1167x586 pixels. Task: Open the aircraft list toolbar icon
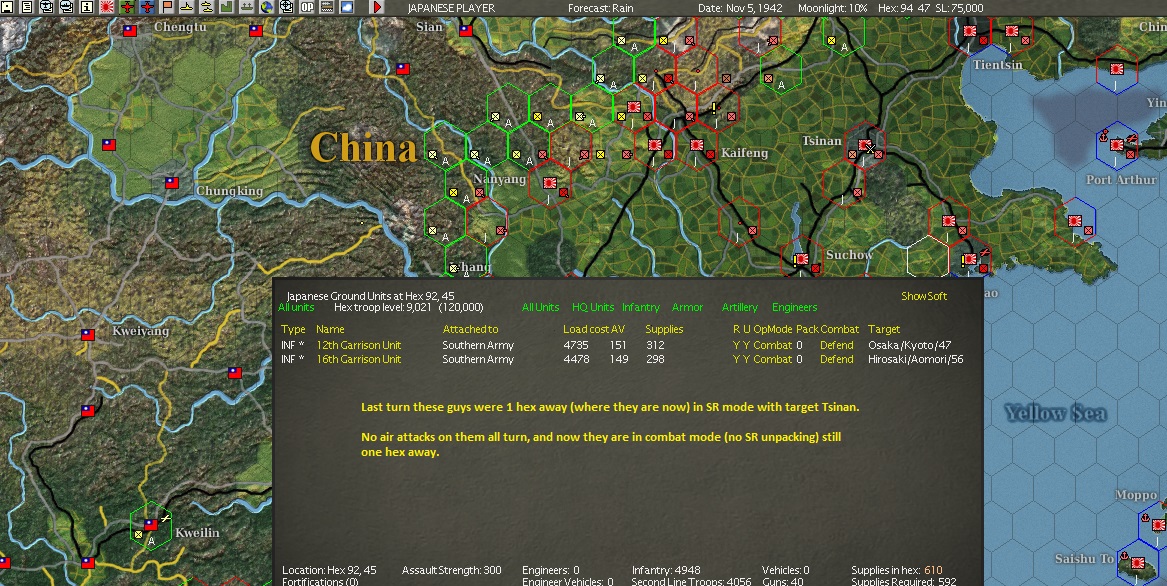47,7
